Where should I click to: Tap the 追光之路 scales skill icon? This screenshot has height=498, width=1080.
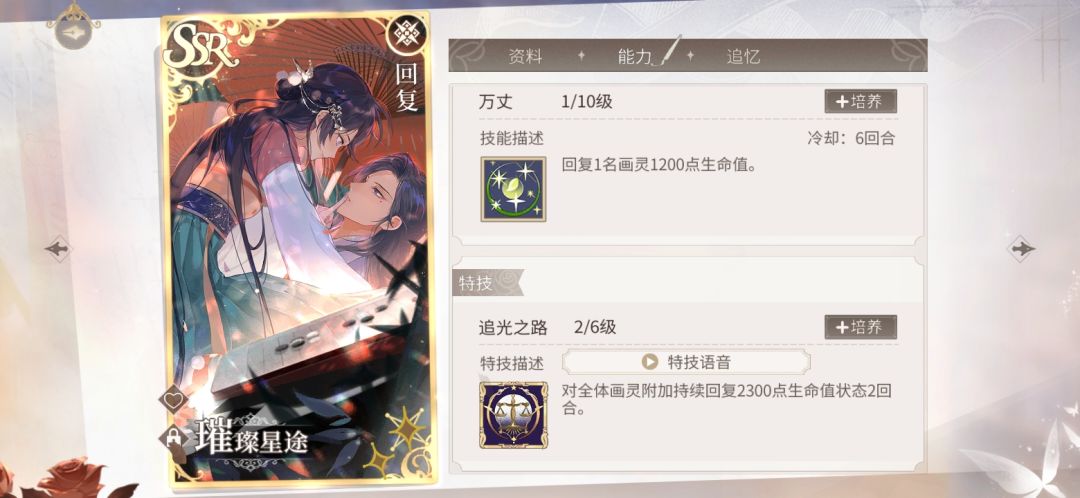(x=513, y=415)
